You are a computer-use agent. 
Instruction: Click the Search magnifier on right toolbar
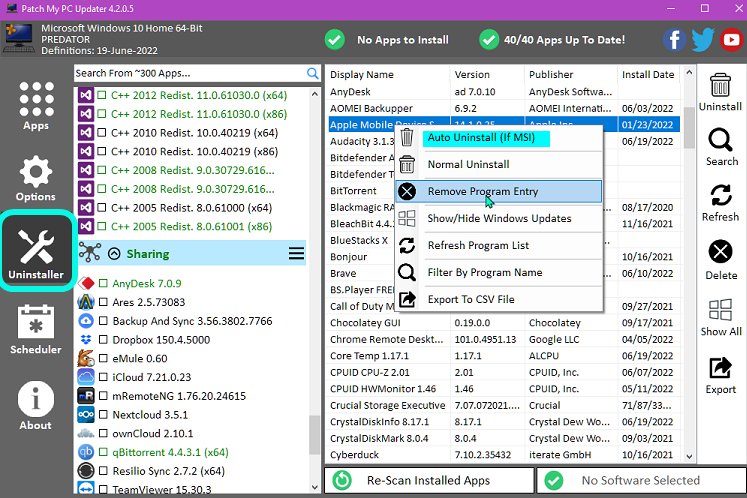pos(720,140)
